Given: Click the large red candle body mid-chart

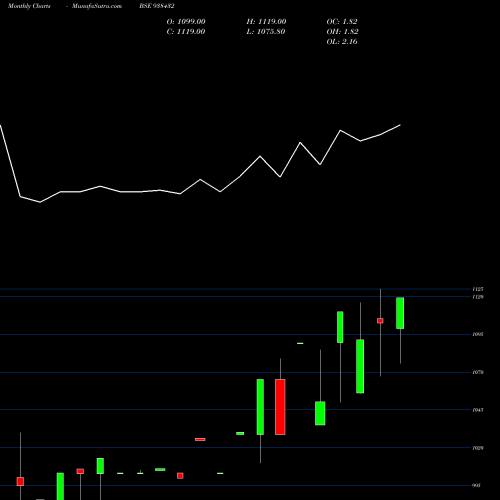Looking at the screenshot, I should (x=280, y=407).
